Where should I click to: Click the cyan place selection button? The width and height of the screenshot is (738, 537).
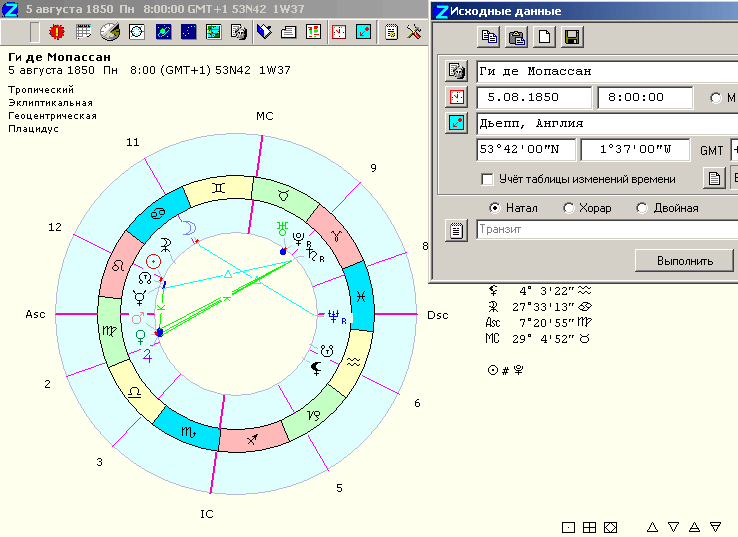456,123
